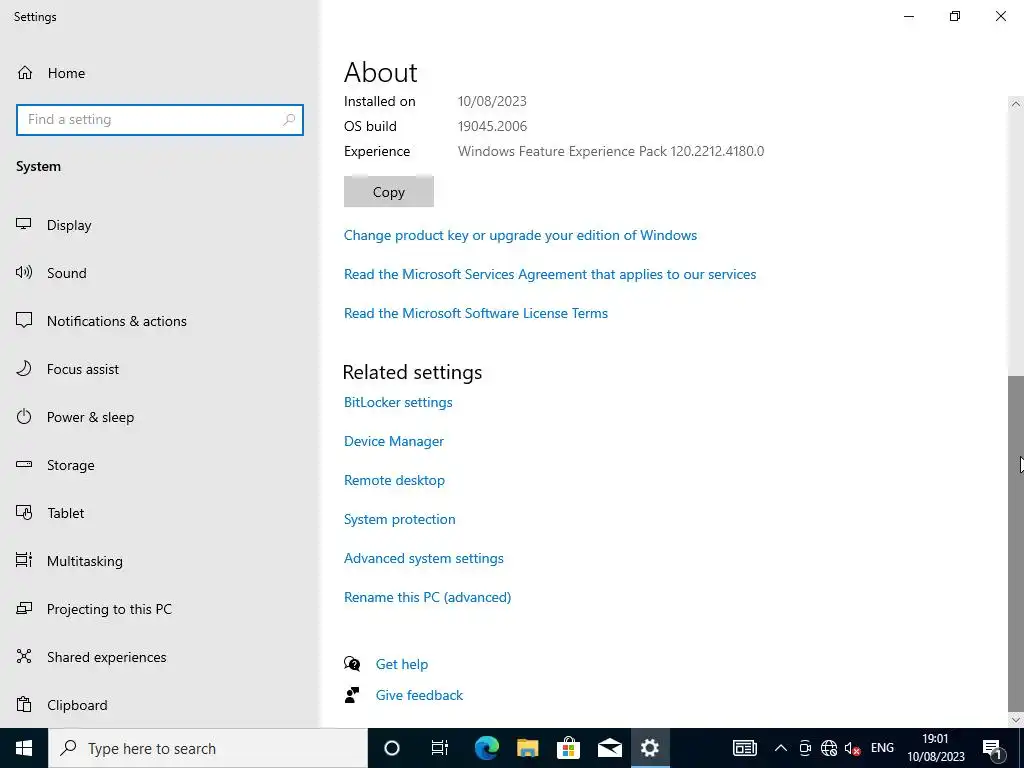This screenshot has width=1024, height=768.
Task: Open the Clipboard icon in the sidebar
Action: click(24, 705)
